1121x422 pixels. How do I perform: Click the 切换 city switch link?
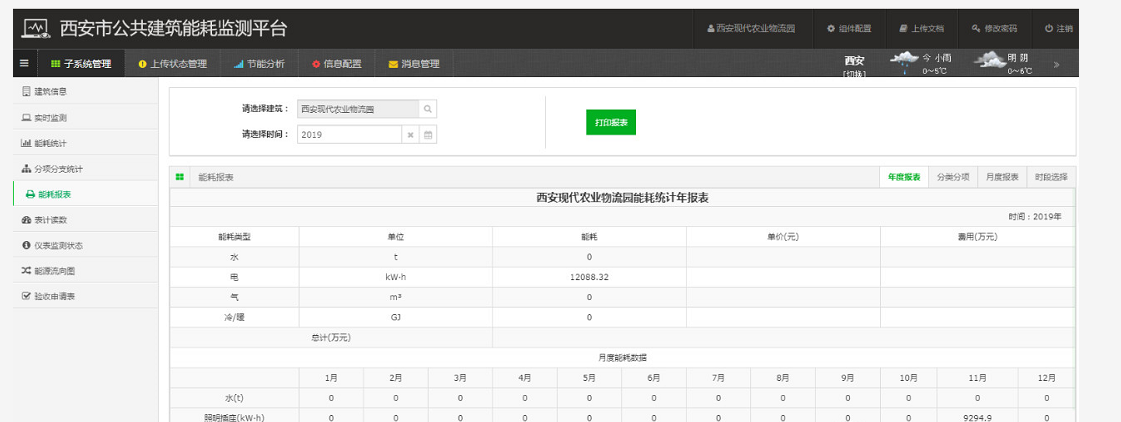854,74
